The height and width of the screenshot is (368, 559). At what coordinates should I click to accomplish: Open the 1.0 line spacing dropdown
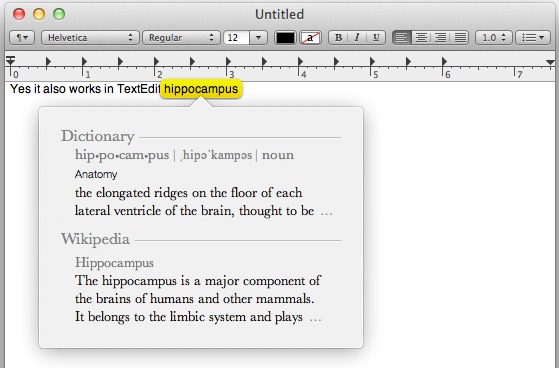(494, 37)
